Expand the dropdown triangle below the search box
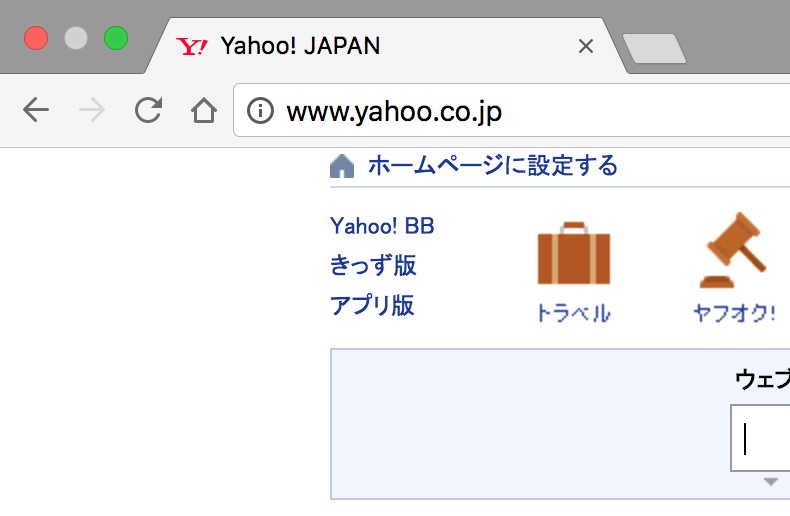Image resolution: width=790 pixels, height=516 pixels. click(x=770, y=482)
